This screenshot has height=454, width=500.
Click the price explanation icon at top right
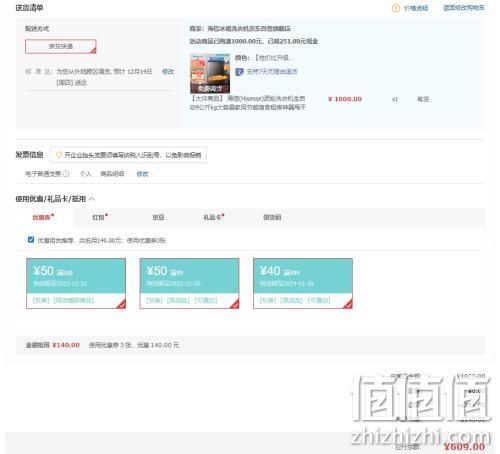pos(396,8)
